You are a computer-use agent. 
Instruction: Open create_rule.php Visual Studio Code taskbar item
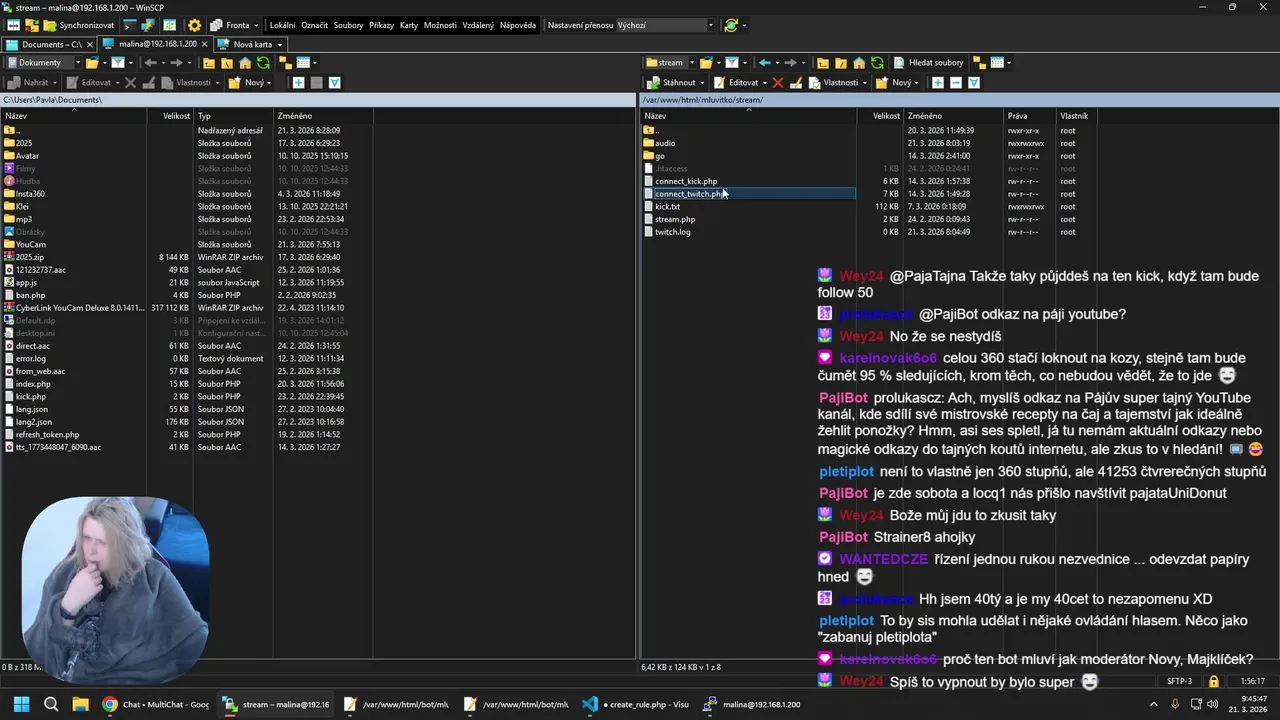pyautogui.click(x=636, y=704)
